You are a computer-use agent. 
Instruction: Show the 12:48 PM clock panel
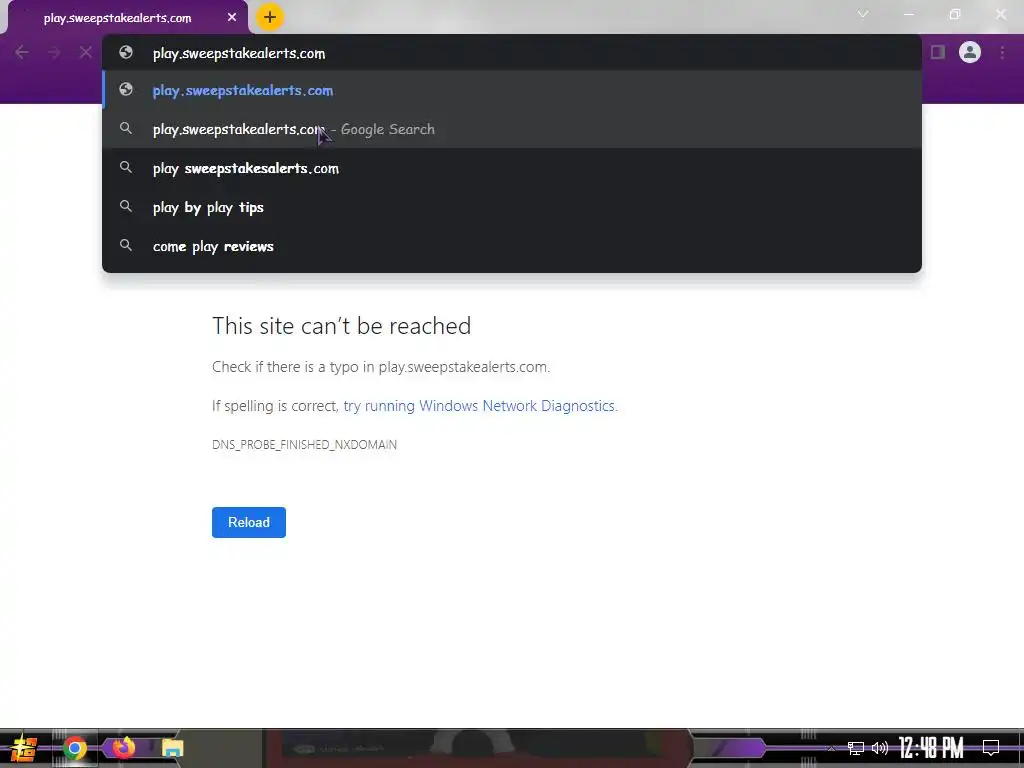pyautogui.click(x=931, y=748)
